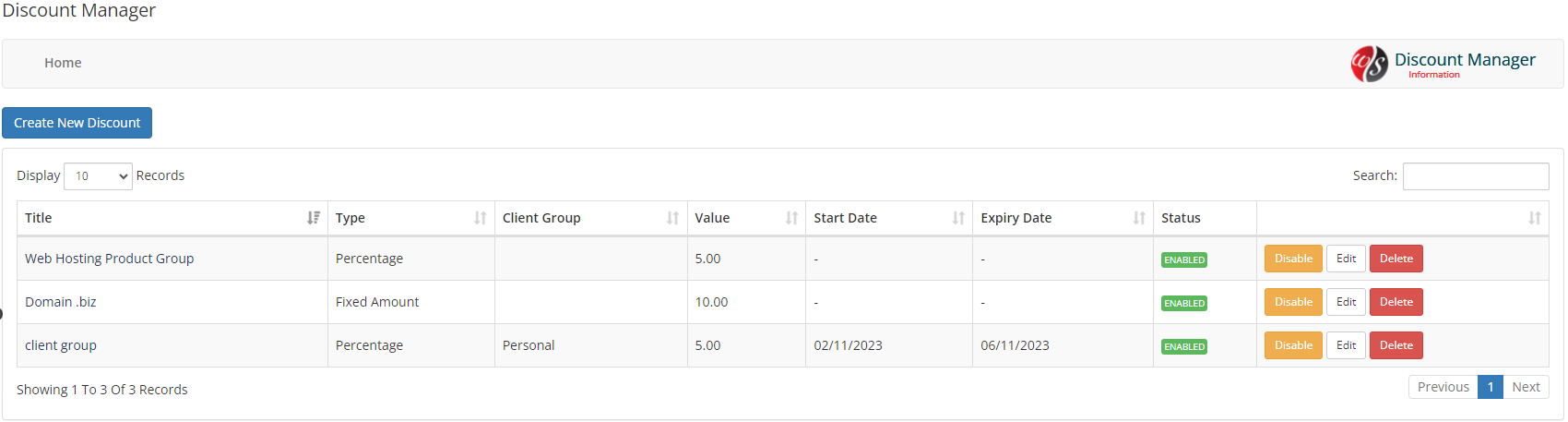The height and width of the screenshot is (422, 1568).
Task: Sort by Start Date column arrows
Action: pos(958,218)
